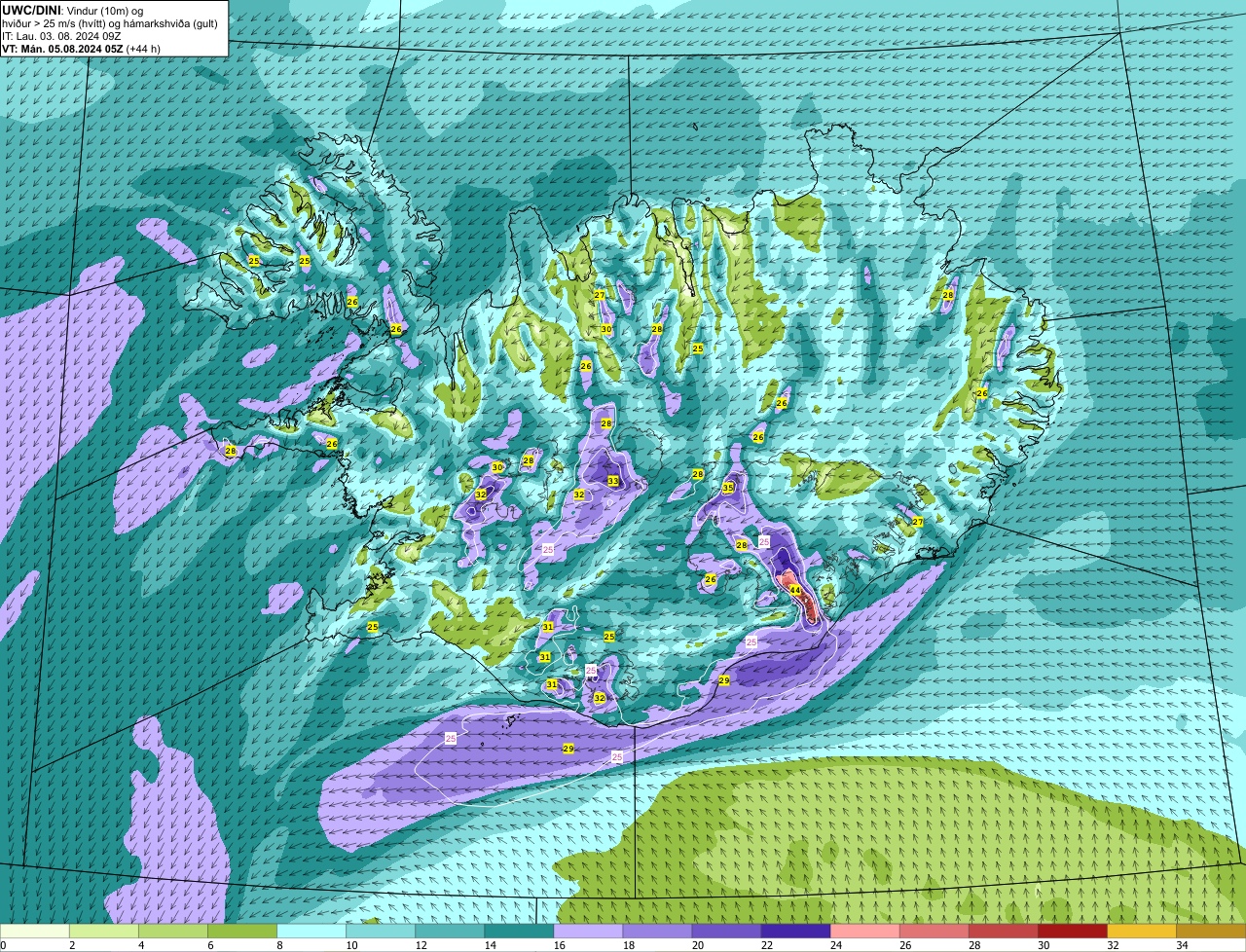This screenshot has height=952, width=1246.
Task: Click the 18–20 m/s scale swatch
Action: [658, 932]
